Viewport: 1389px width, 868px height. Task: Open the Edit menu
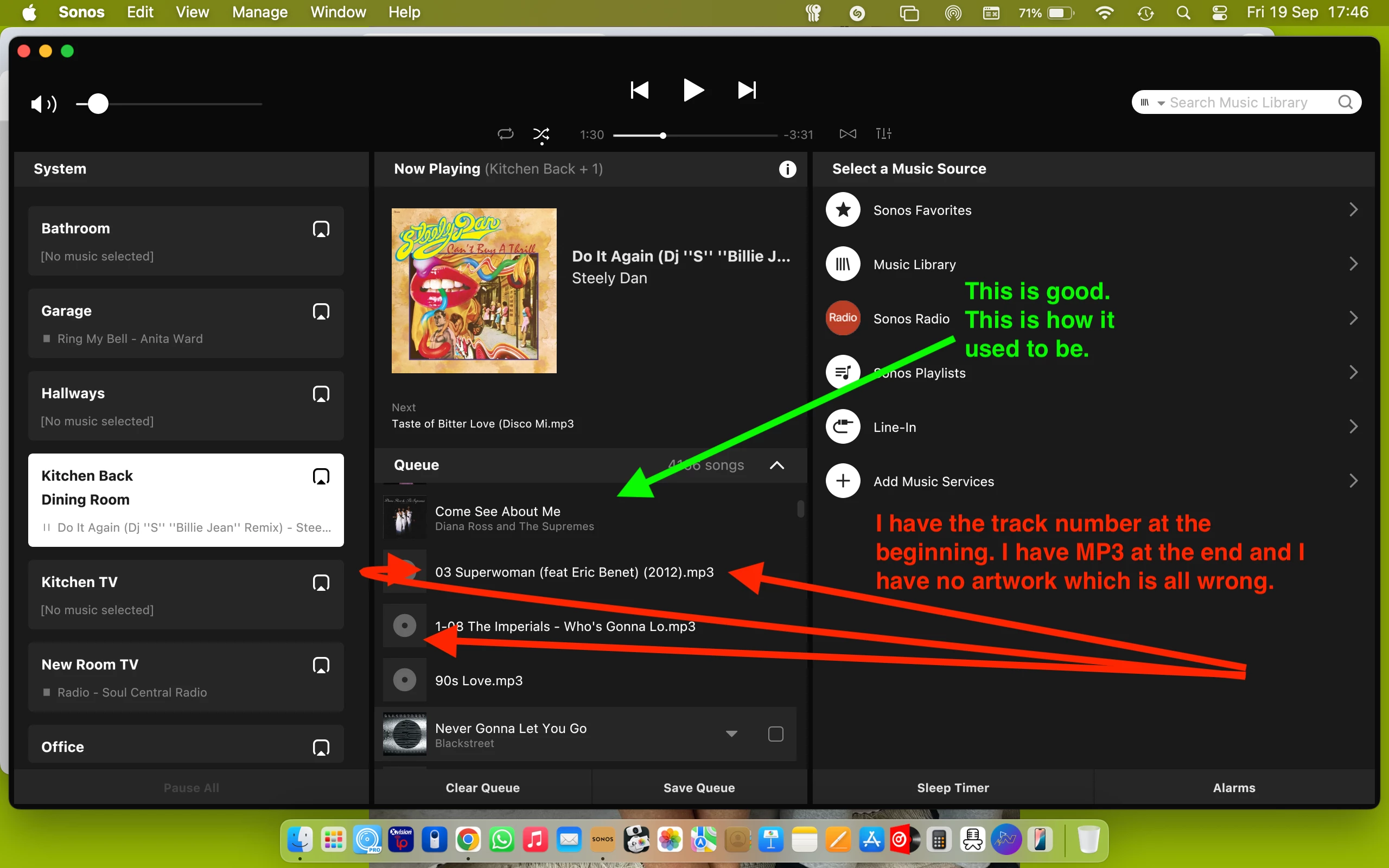pyautogui.click(x=140, y=12)
